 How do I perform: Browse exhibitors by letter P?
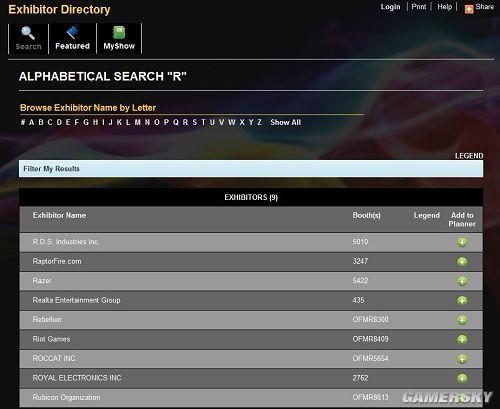[166, 122]
